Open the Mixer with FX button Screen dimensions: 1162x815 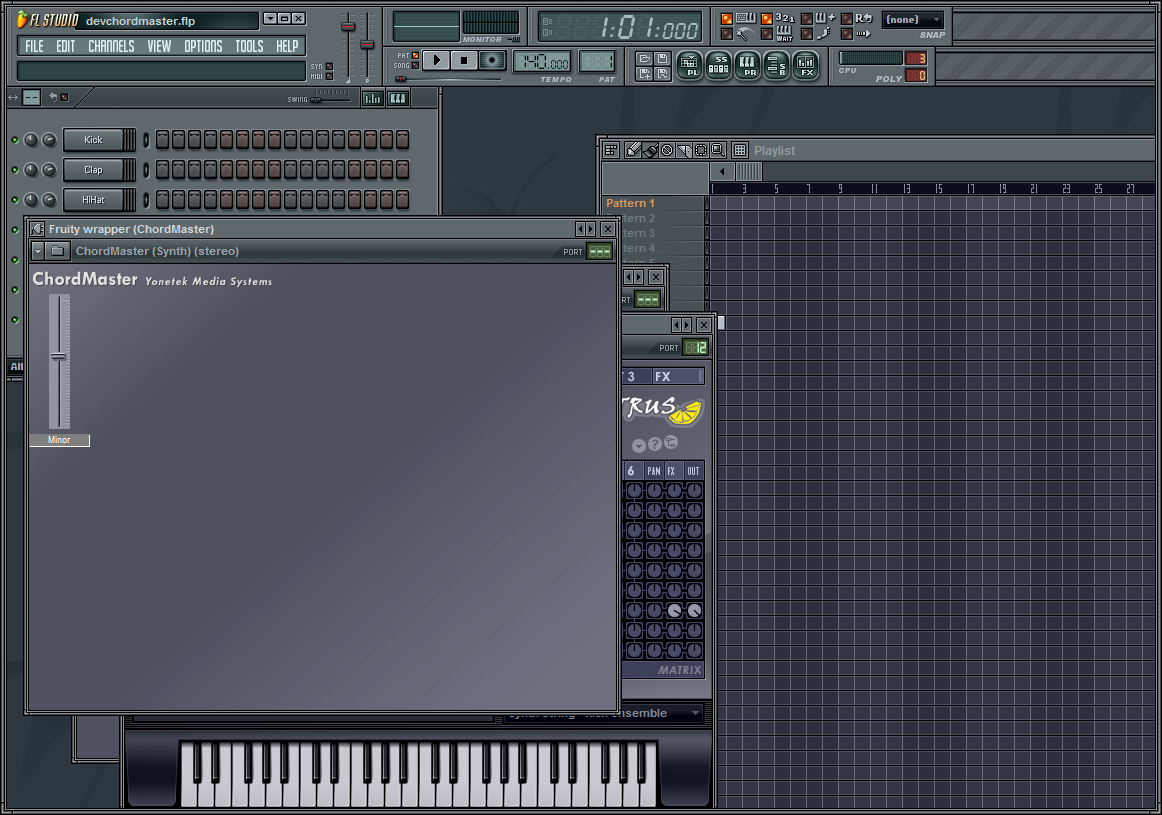(806, 65)
